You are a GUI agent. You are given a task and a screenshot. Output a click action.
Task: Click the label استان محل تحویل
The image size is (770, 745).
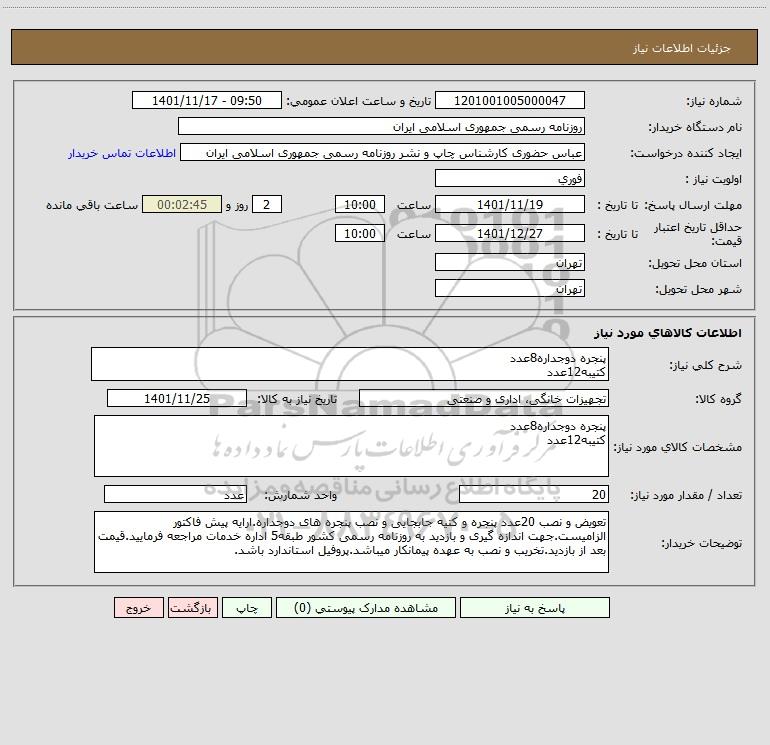pyautogui.click(x=695, y=263)
